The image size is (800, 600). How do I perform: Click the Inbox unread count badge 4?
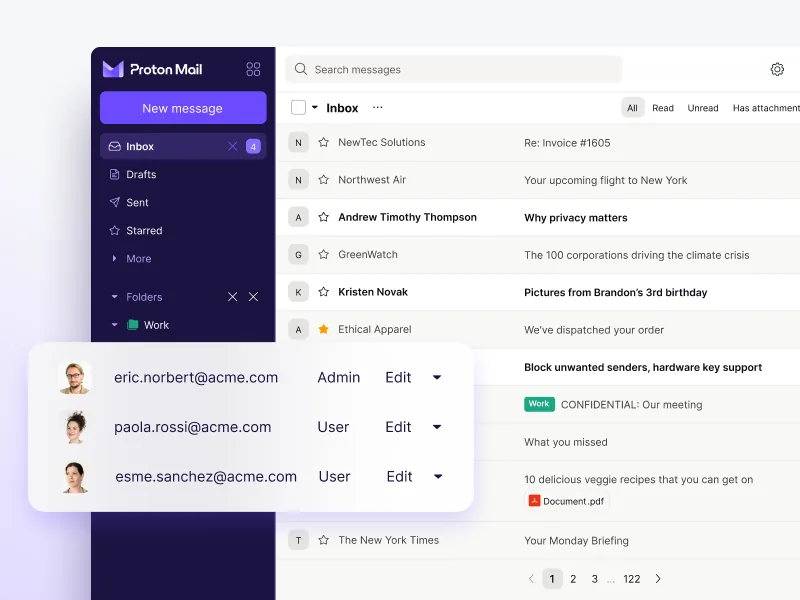pyautogui.click(x=253, y=146)
